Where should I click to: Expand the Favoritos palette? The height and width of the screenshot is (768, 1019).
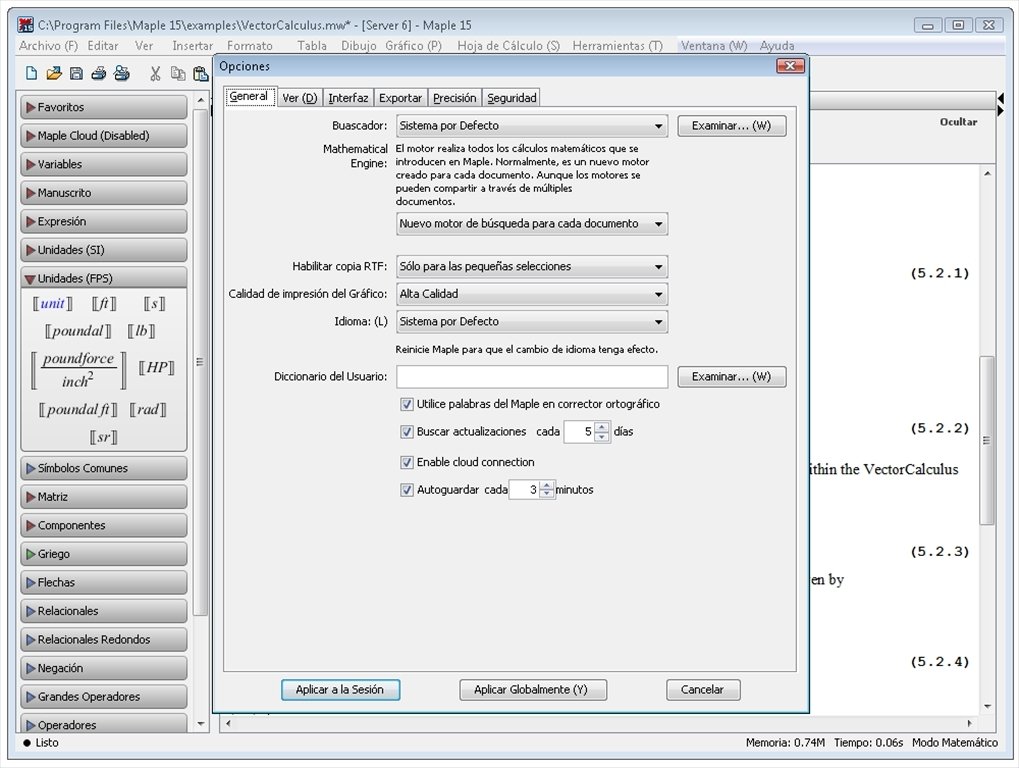tap(104, 107)
